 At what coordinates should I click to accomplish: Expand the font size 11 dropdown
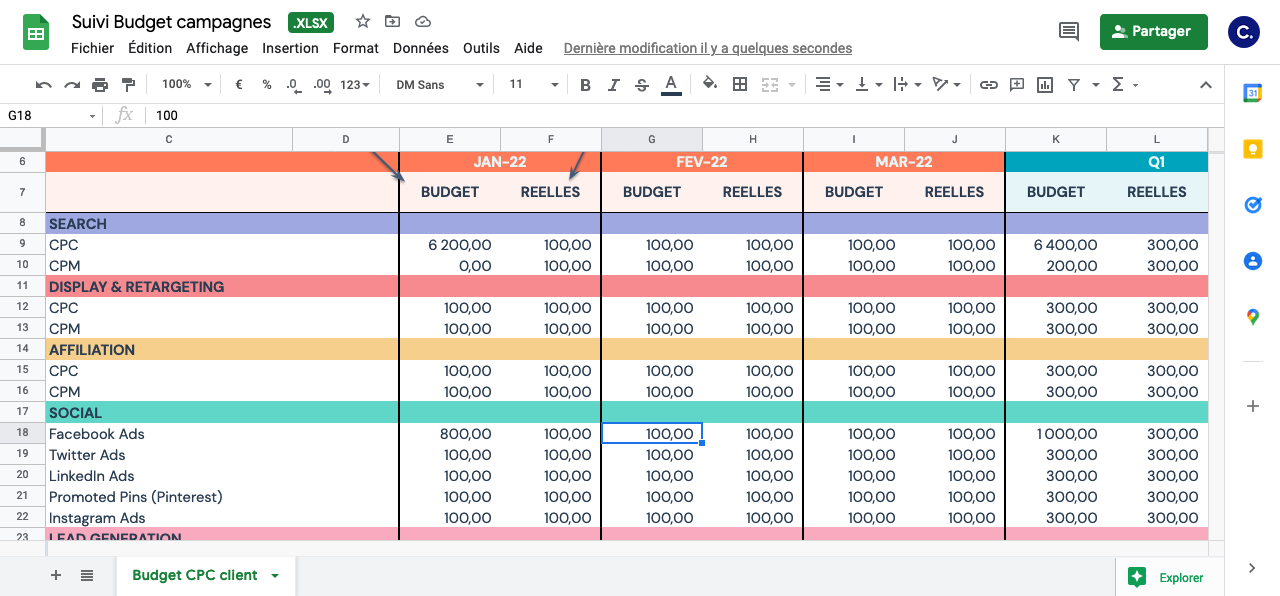pos(533,85)
